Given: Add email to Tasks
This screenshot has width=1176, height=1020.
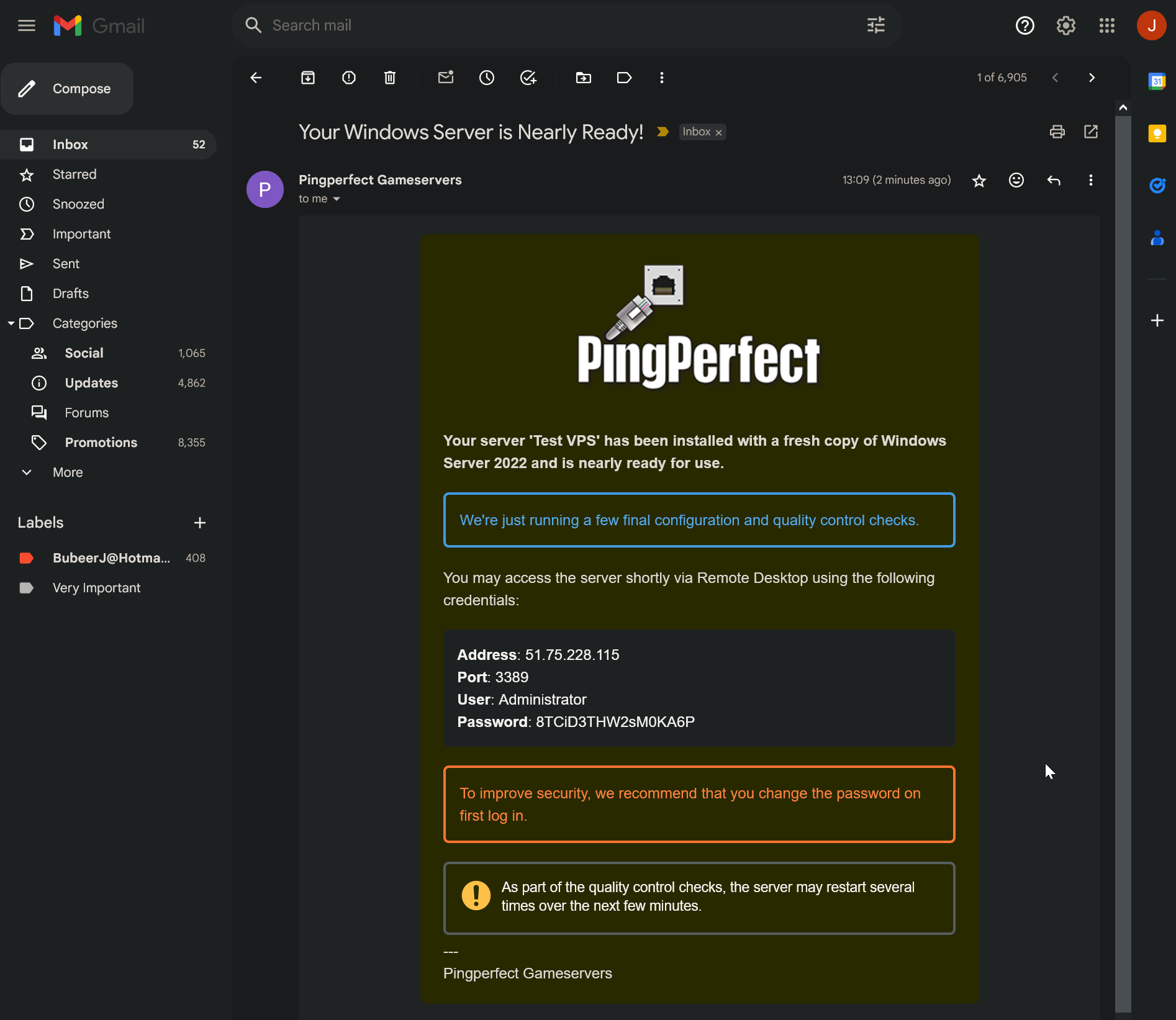Looking at the screenshot, I should (x=528, y=78).
